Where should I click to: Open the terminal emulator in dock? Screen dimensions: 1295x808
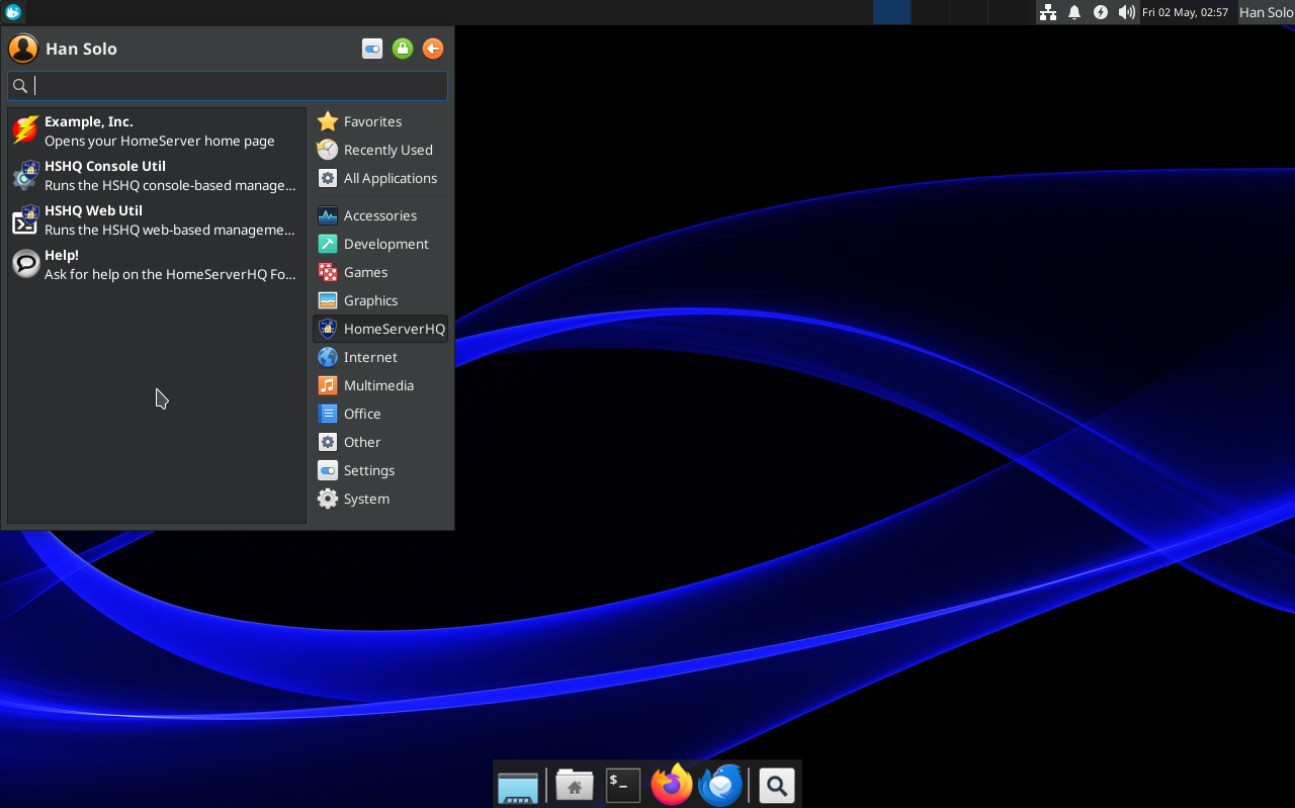623,785
